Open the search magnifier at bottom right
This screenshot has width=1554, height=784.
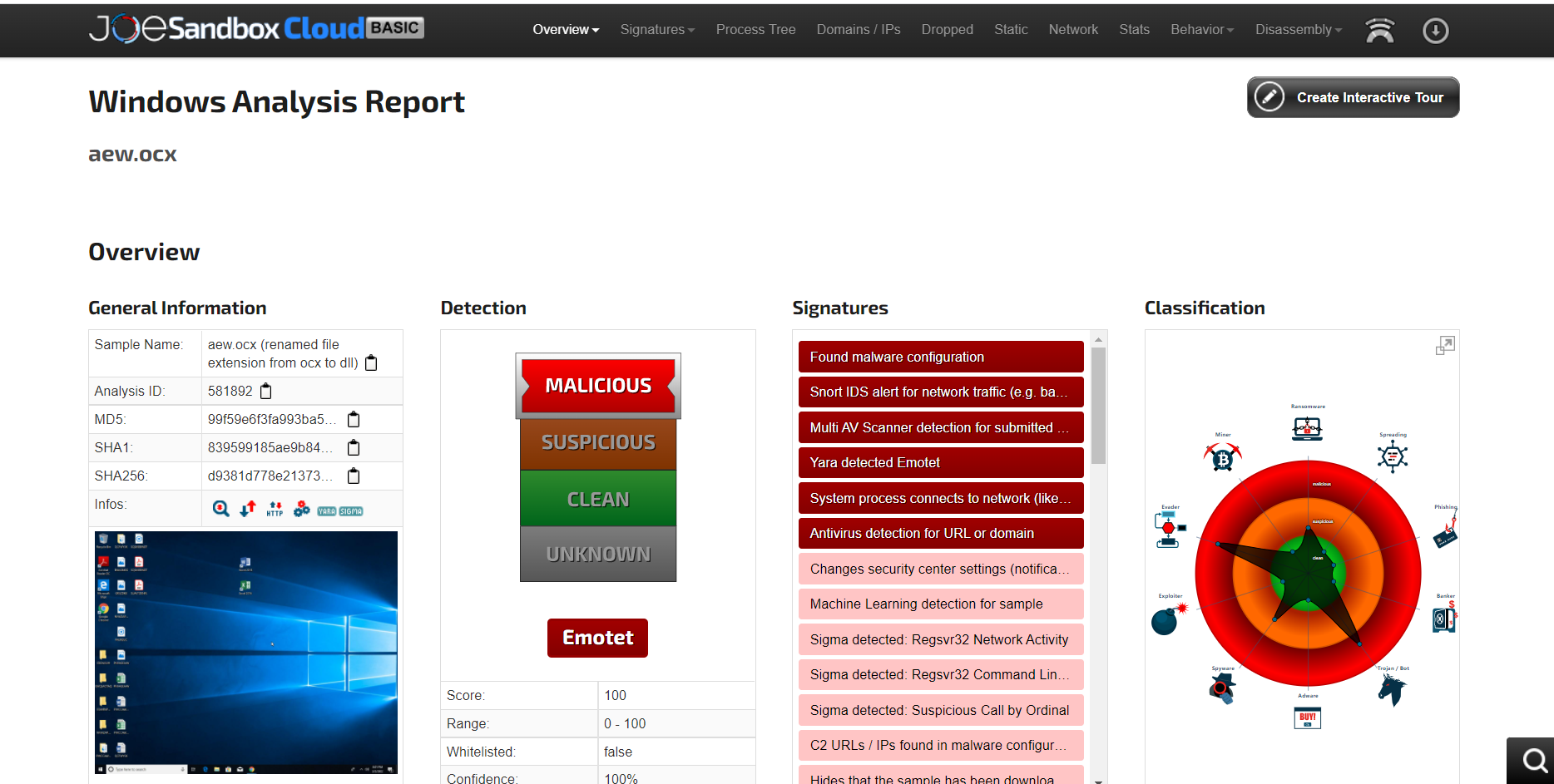[1534, 760]
